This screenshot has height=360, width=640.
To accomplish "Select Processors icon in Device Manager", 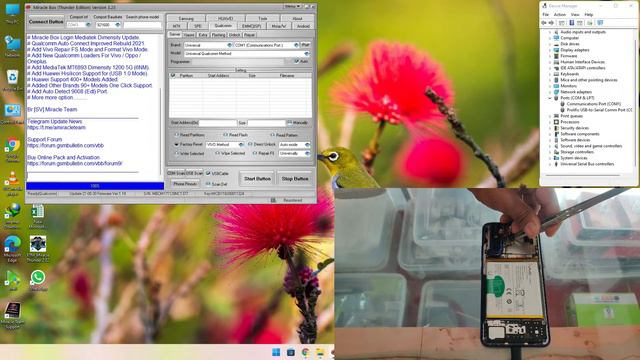I will pyautogui.click(x=556, y=122).
